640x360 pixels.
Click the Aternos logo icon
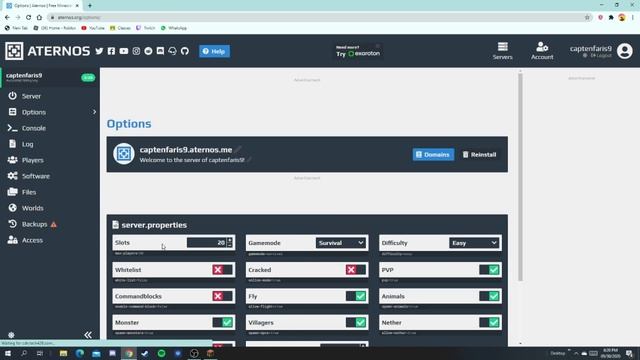(x=14, y=51)
